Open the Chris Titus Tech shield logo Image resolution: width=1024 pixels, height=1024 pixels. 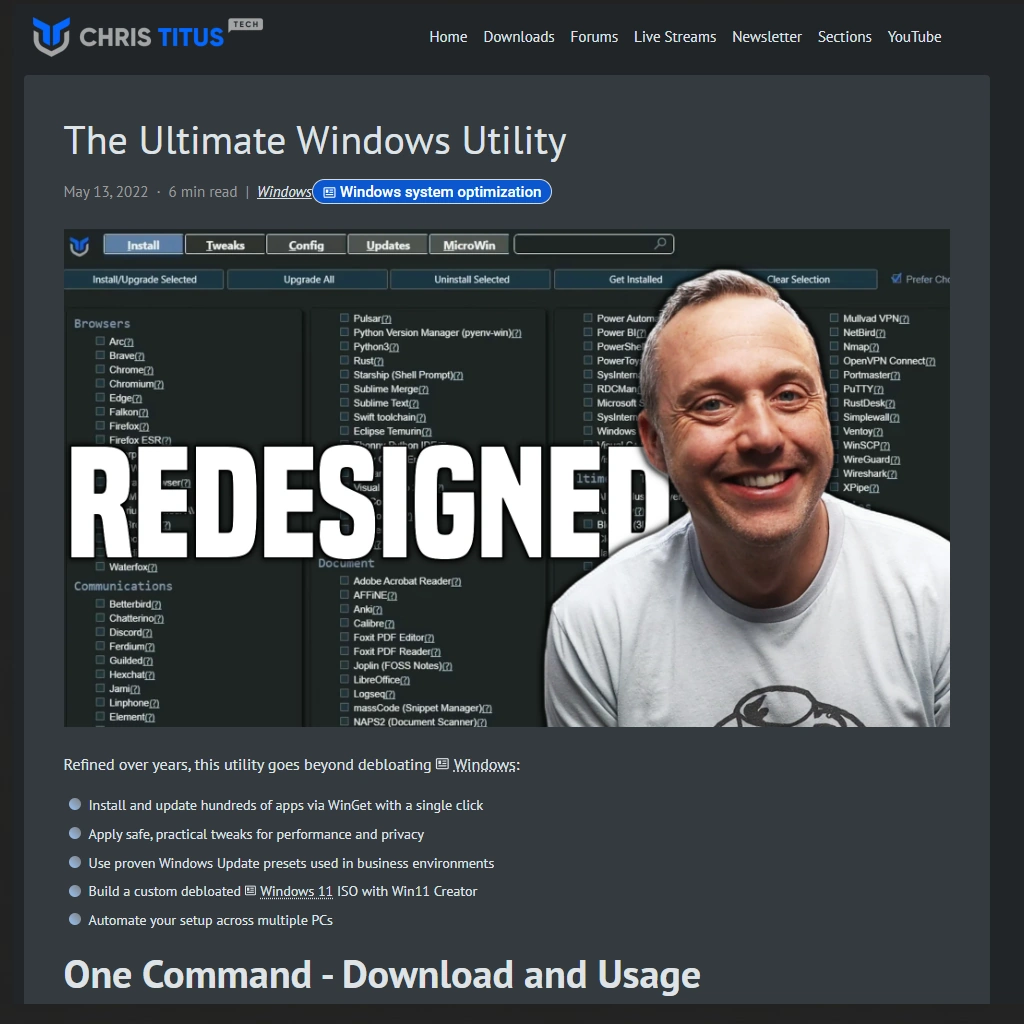51,36
